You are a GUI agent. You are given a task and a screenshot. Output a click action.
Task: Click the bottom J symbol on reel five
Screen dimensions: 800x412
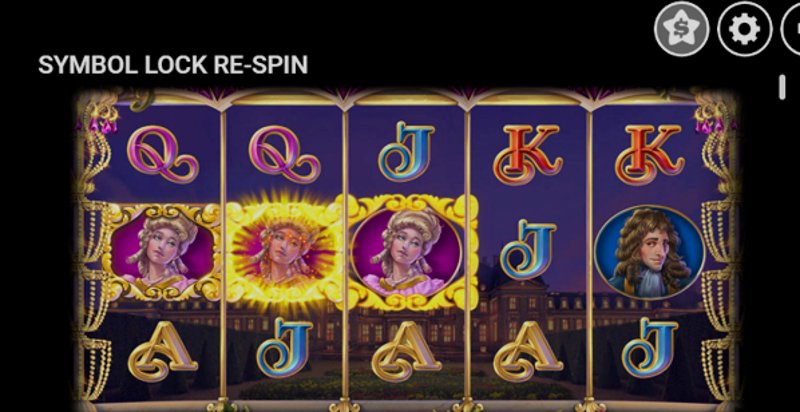click(650, 347)
